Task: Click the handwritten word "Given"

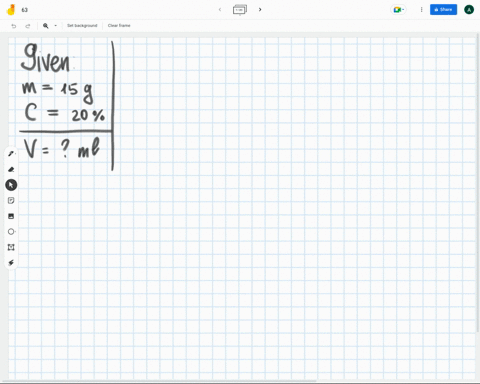Action: point(45,58)
